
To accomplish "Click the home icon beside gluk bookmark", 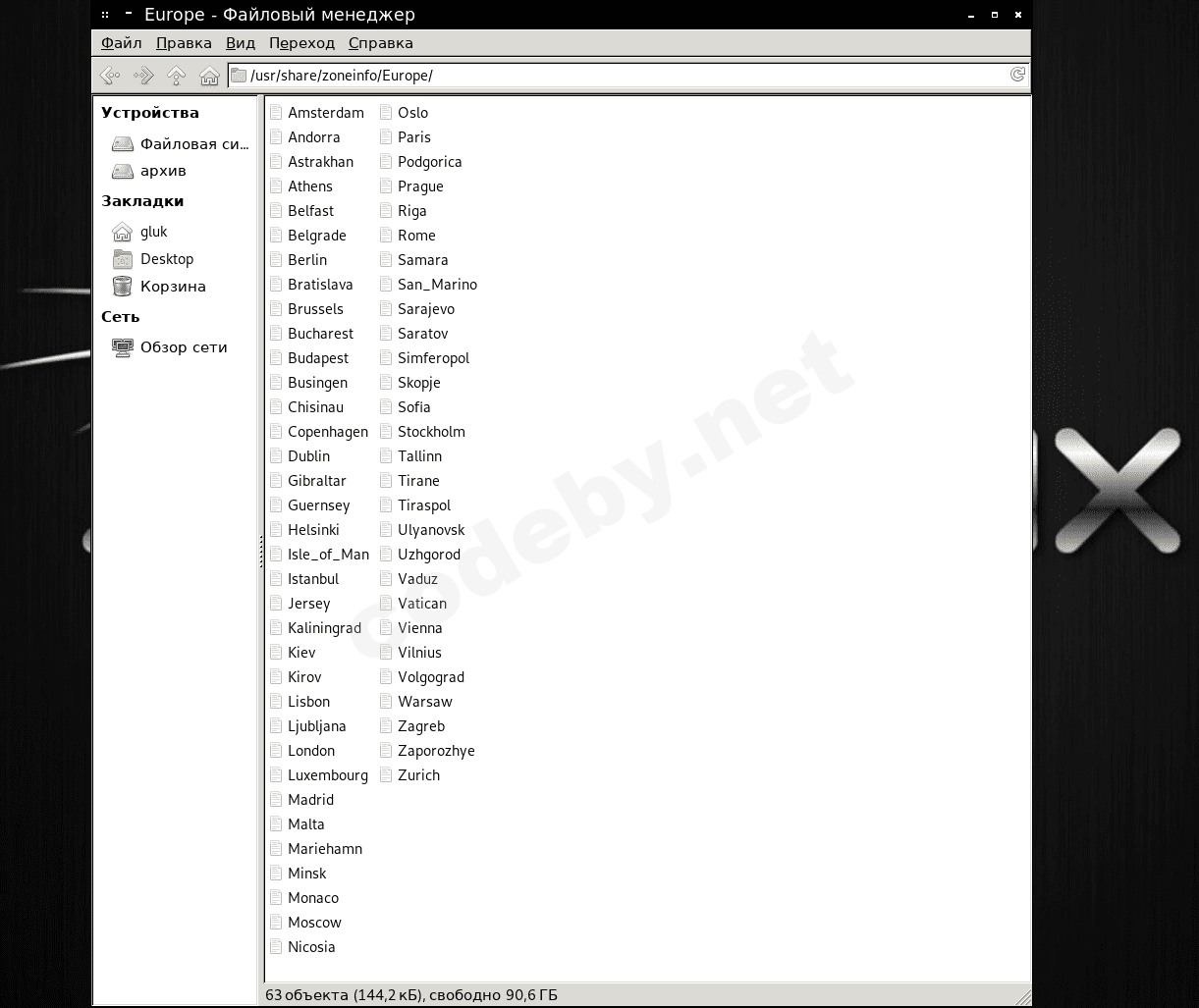I will click(x=122, y=232).
